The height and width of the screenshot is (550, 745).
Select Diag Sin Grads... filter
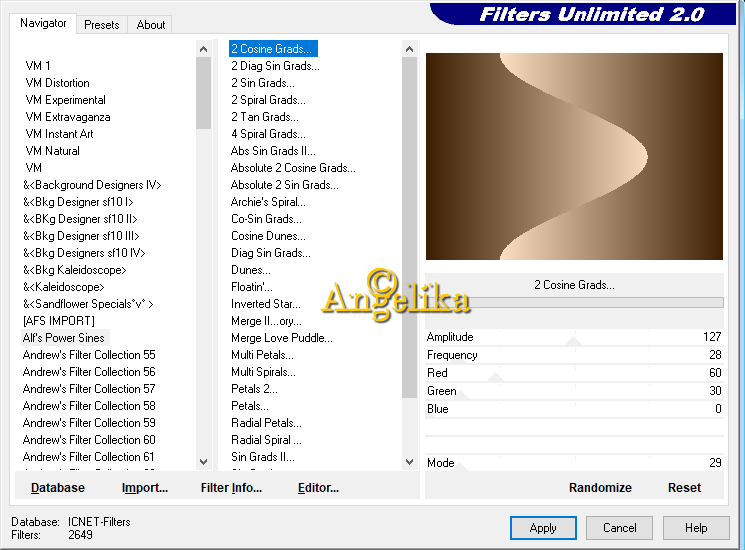tap(270, 253)
